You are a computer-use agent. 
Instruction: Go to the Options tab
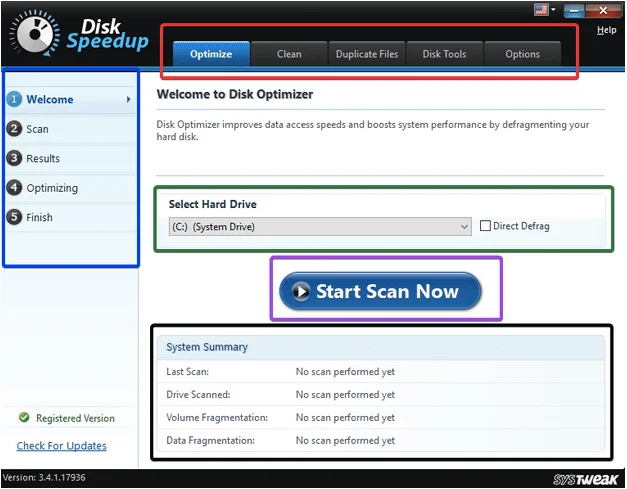[x=522, y=54]
